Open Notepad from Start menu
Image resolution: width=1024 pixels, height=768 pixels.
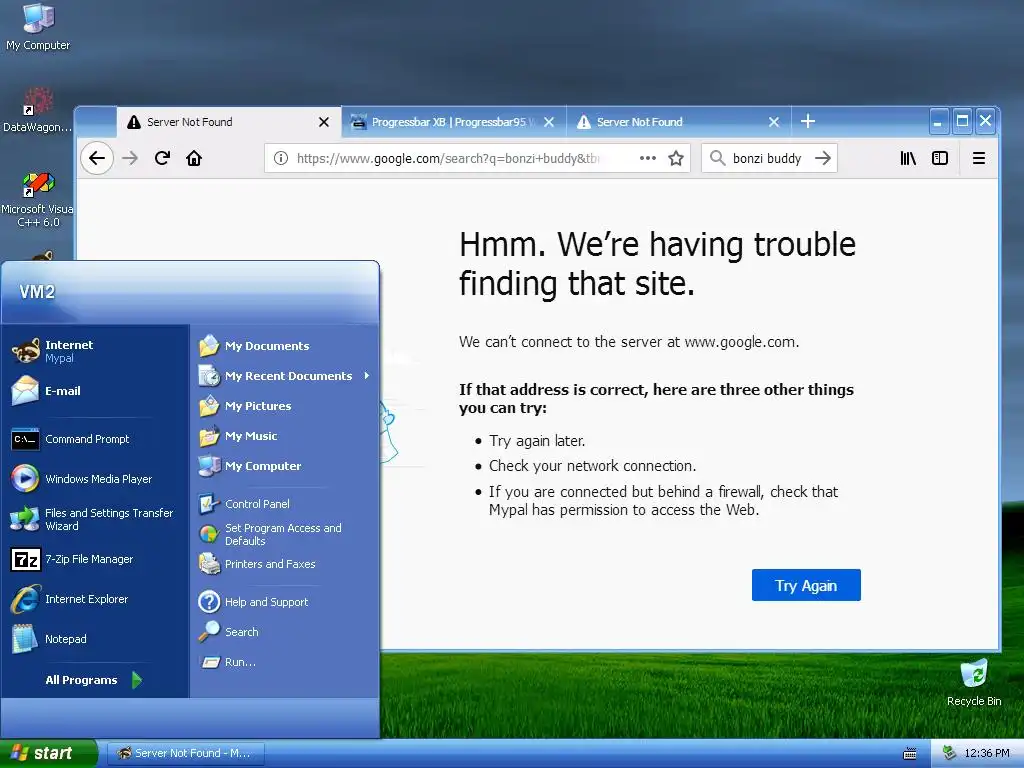tap(95, 639)
